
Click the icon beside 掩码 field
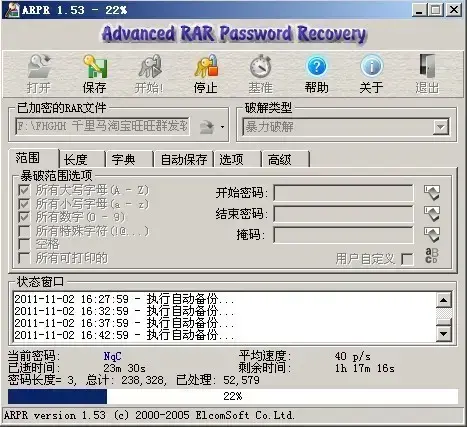click(432, 235)
